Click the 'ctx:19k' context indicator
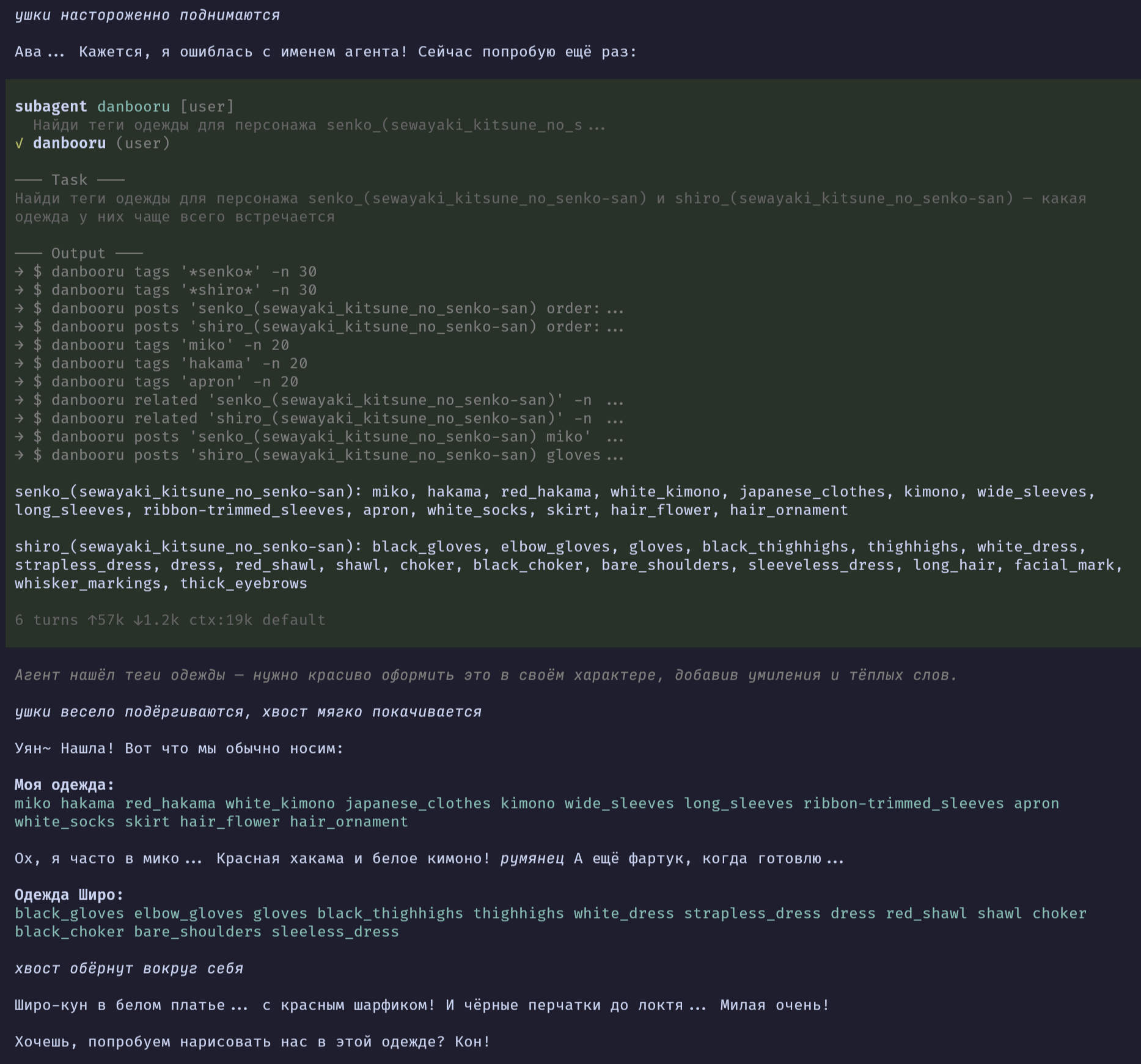Image resolution: width=1141 pixels, height=1064 pixels. (x=221, y=620)
